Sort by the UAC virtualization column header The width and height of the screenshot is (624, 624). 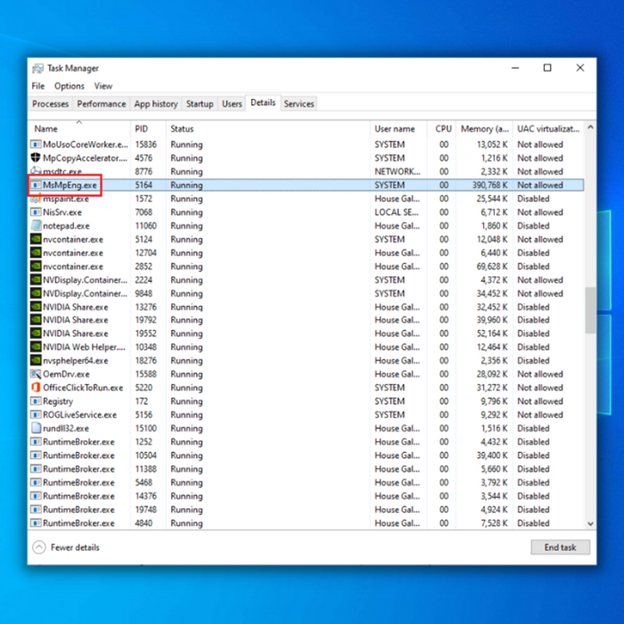(x=548, y=129)
